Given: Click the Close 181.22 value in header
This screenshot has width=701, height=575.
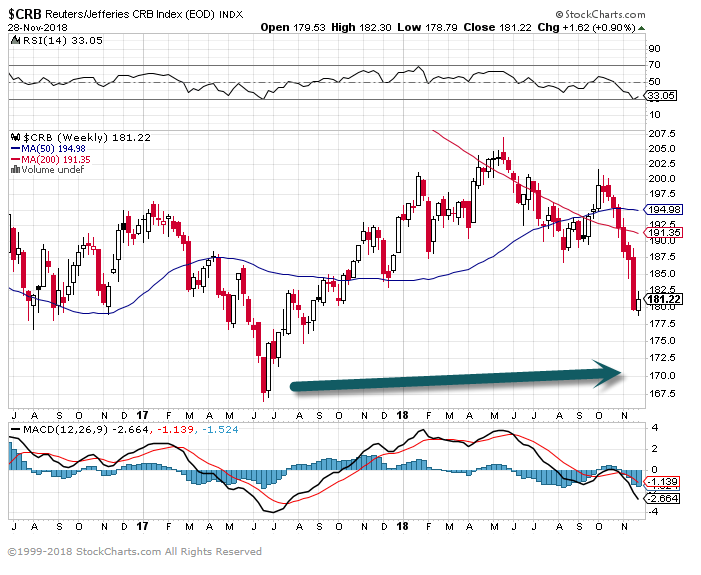Looking at the screenshot, I should point(498,27).
